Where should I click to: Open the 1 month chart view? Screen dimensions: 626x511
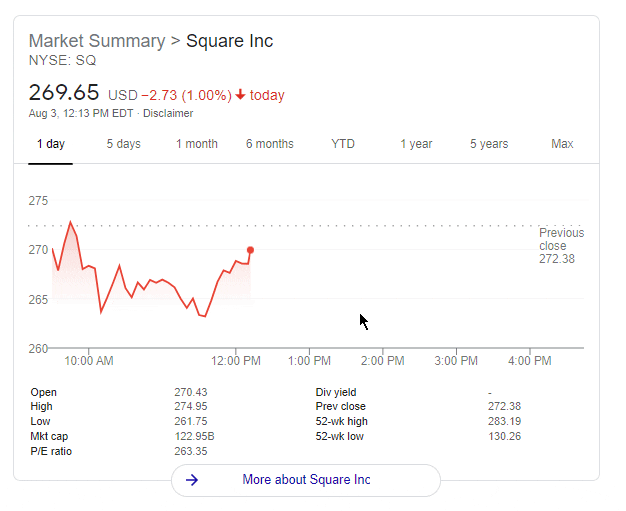click(x=197, y=144)
